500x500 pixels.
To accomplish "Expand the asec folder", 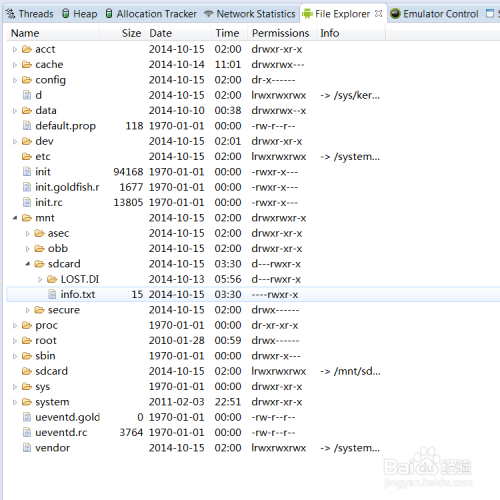I will 28,234.
